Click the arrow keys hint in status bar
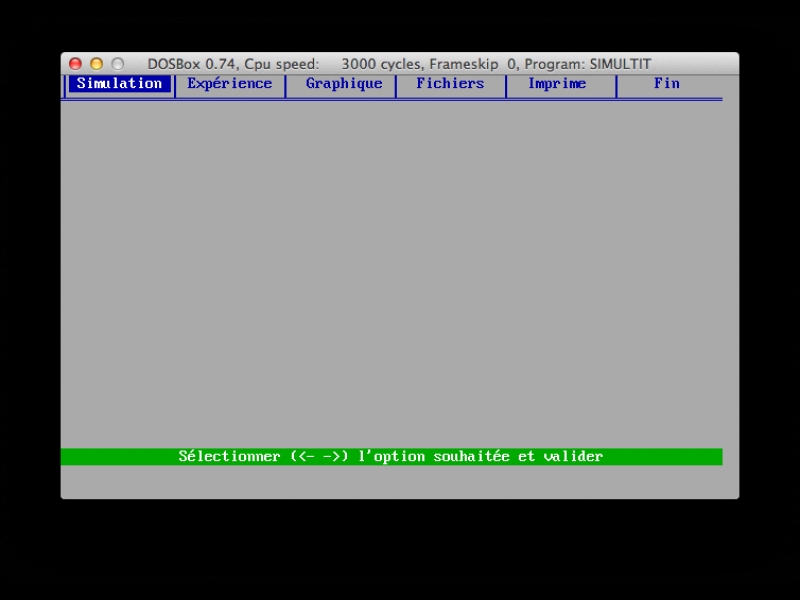This screenshot has width=800, height=600. (320, 457)
